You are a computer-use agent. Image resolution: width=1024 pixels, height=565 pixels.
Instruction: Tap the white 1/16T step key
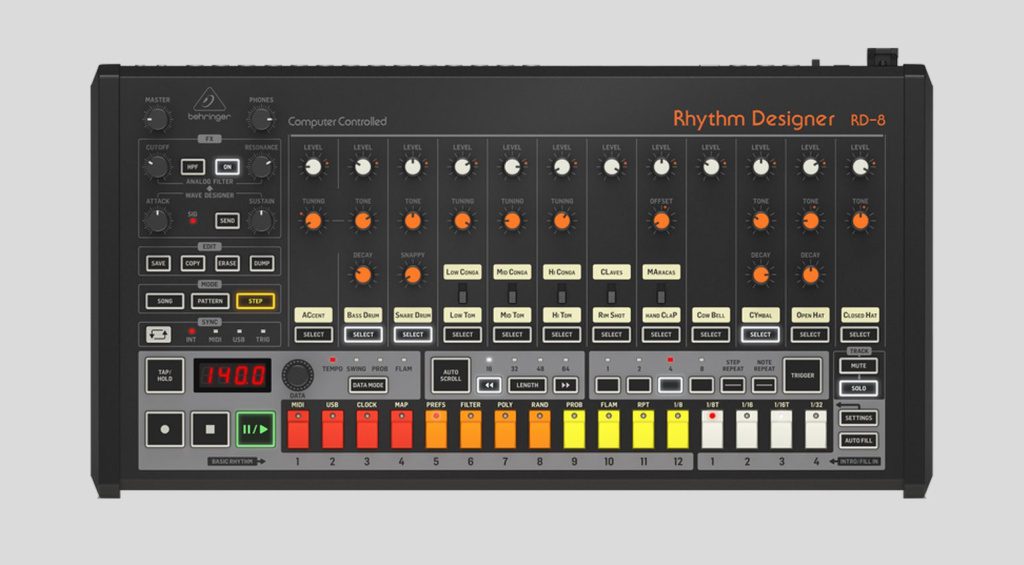tap(782, 429)
